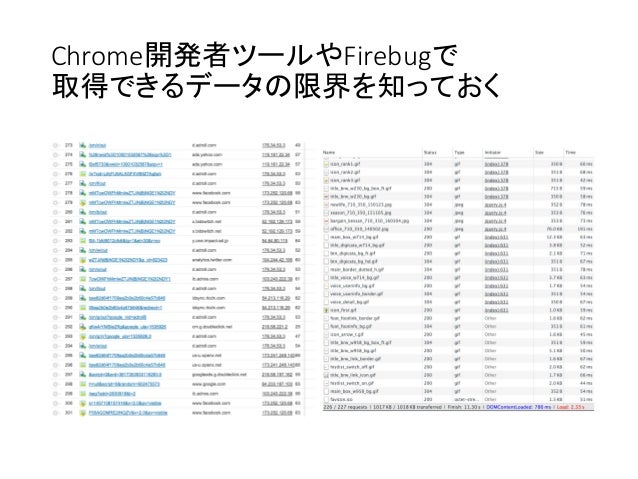Viewport: 638px width, 479px height.
Task: Click file icon beside icon_arrow_r.gif
Action: pos(326,335)
